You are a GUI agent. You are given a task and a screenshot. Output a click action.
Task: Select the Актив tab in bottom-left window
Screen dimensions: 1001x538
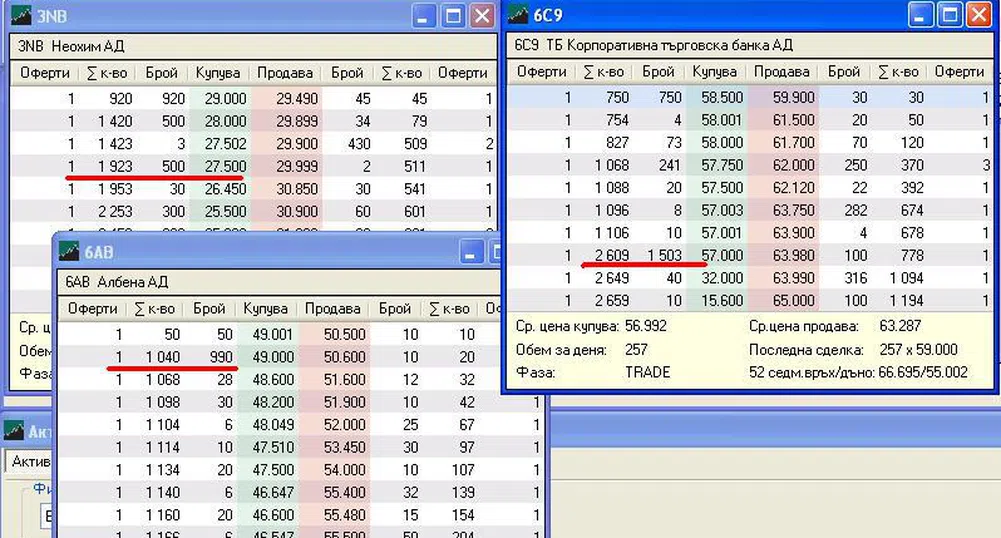pyautogui.click(x=28, y=461)
